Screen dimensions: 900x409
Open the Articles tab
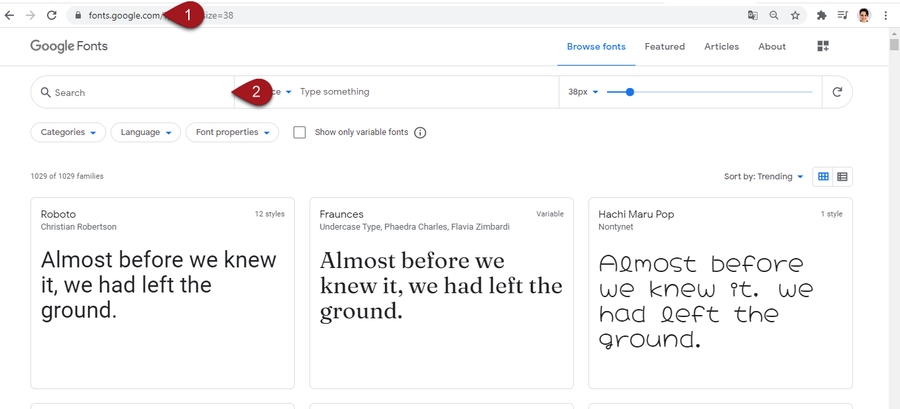pyautogui.click(x=721, y=47)
